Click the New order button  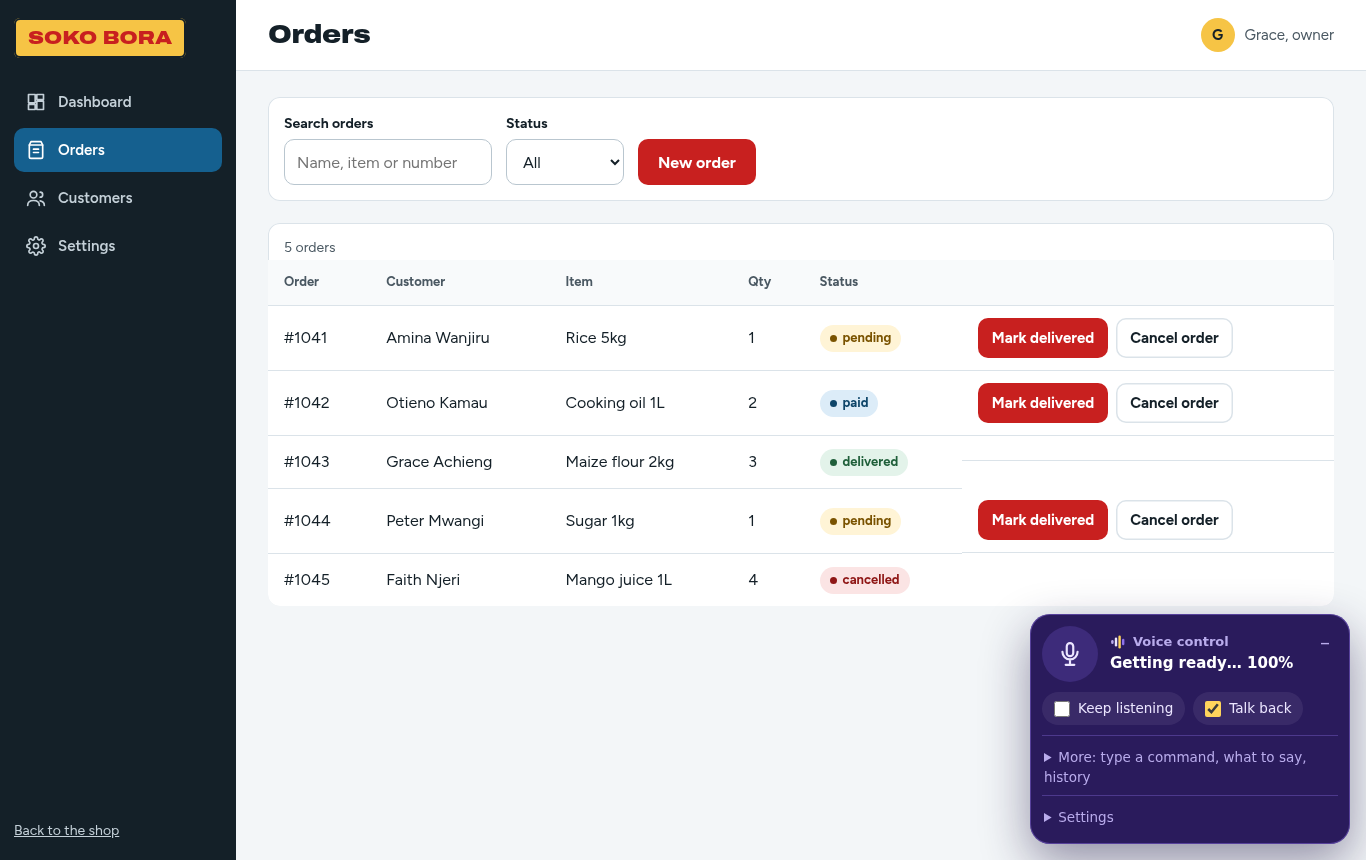697,162
